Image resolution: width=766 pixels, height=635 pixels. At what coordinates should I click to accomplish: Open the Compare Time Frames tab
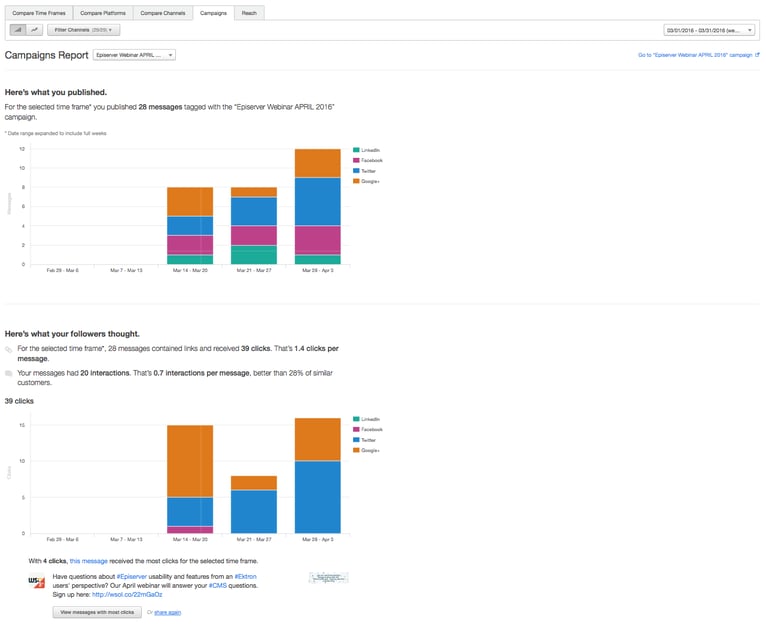point(39,13)
